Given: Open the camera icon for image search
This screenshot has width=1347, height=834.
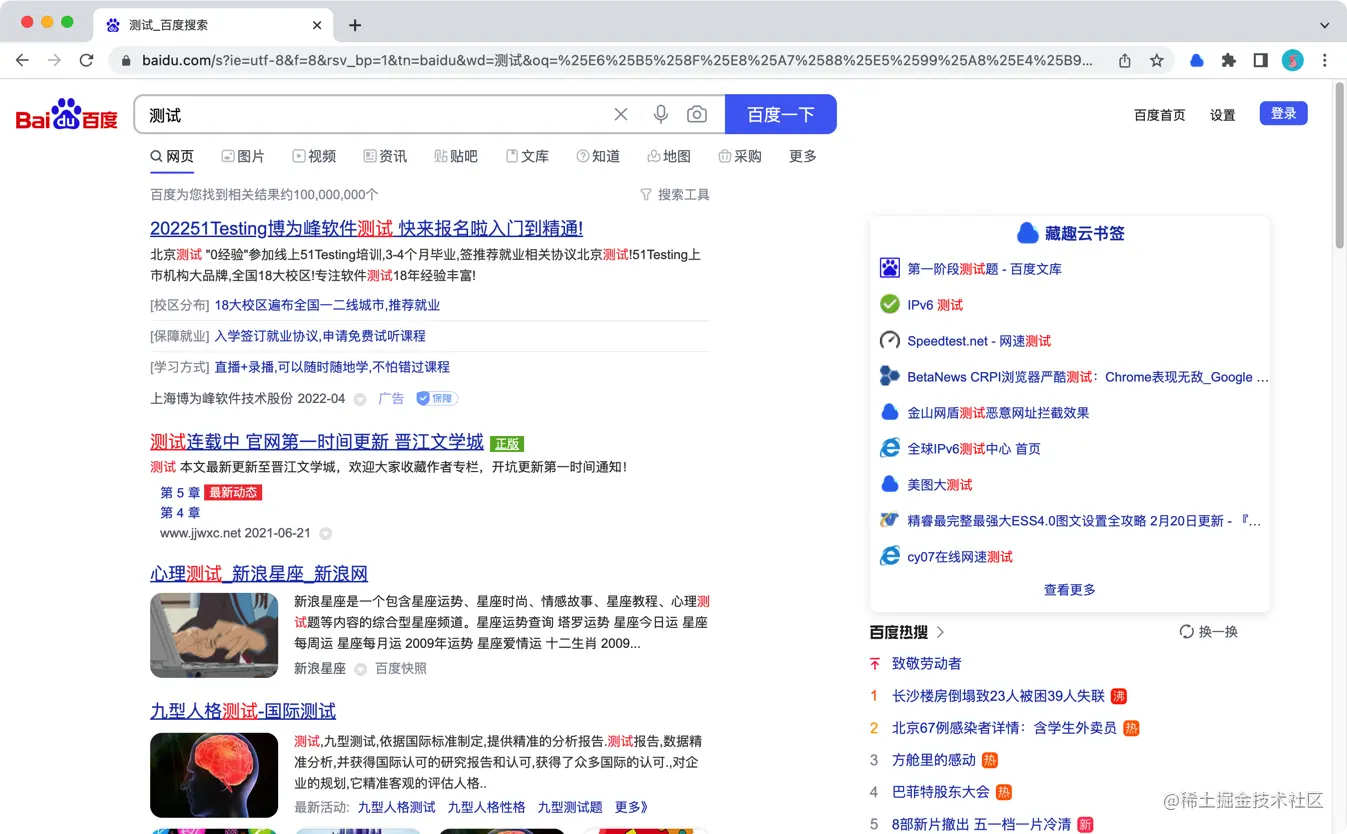Looking at the screenshot, I should click(697, 114).
